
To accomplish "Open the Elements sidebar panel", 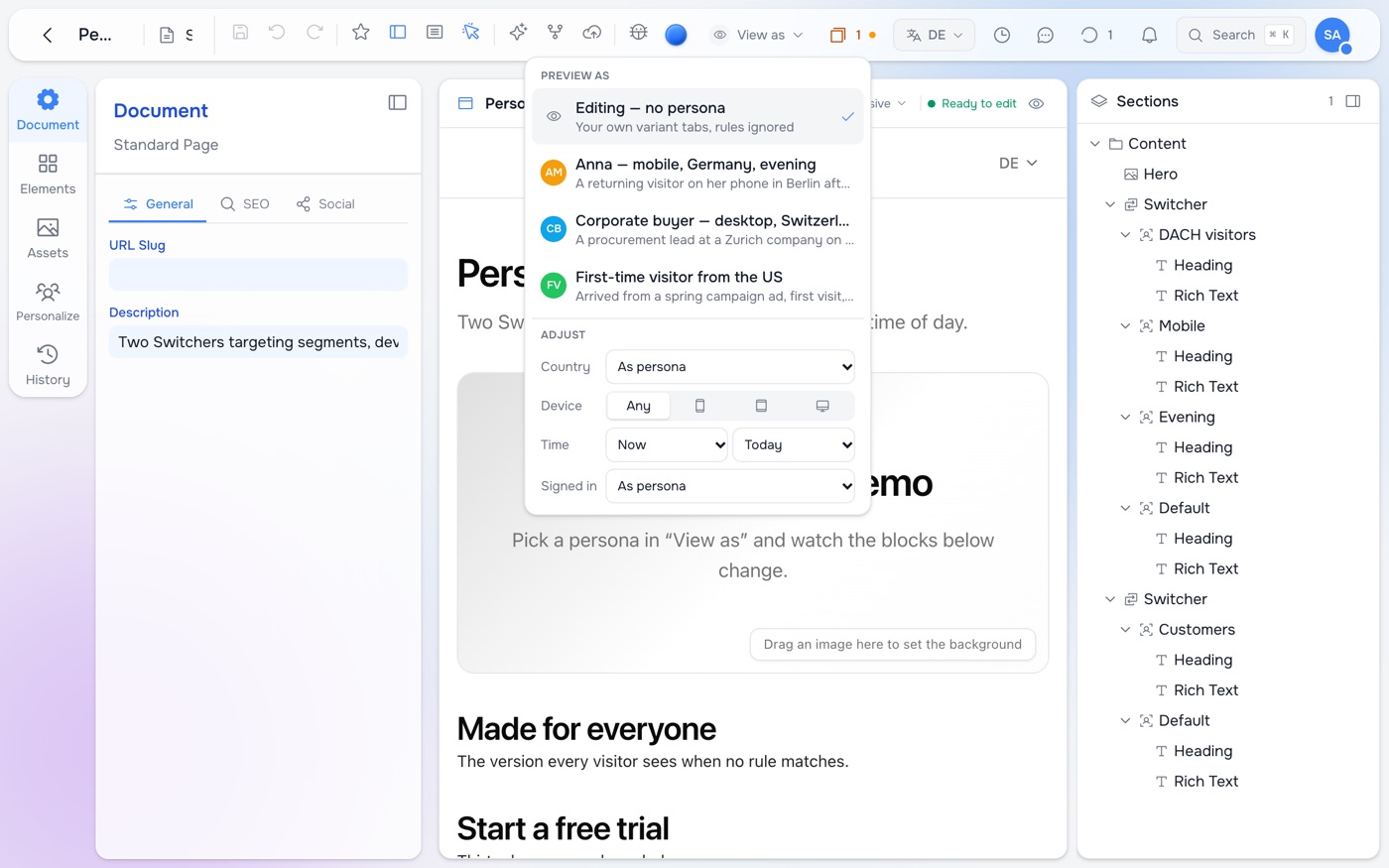I will (48, 174).
